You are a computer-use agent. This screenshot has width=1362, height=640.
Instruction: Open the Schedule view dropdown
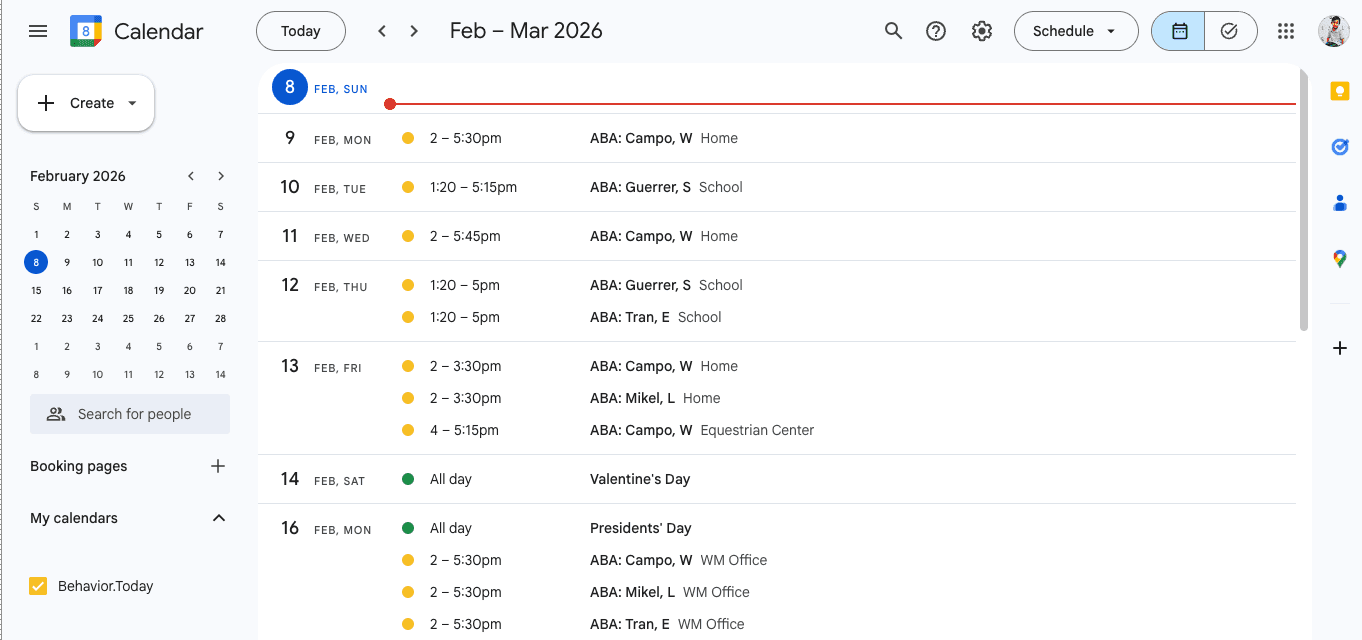pos(1076,31)
